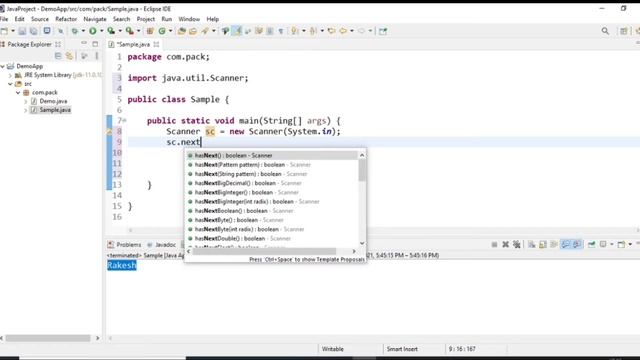Screen dimensions: 640x360
Task: Collapse the DemoApp project node
Action: [x=3, y=66]
